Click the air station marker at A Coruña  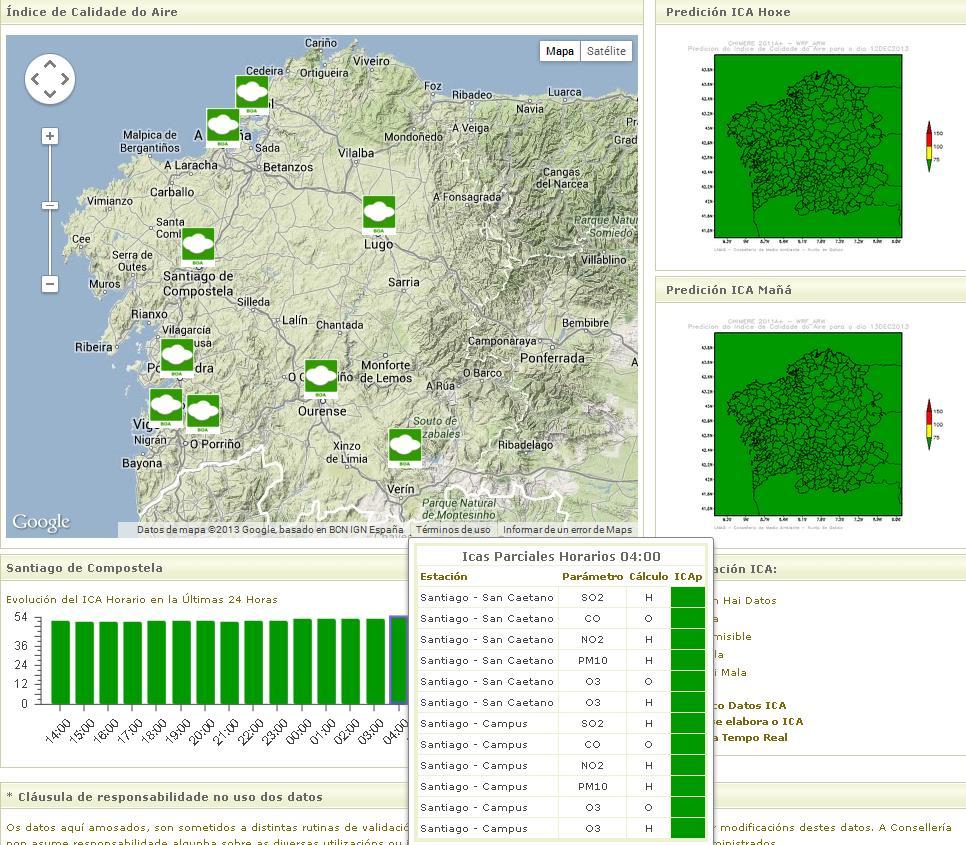(x=222, y=127)
